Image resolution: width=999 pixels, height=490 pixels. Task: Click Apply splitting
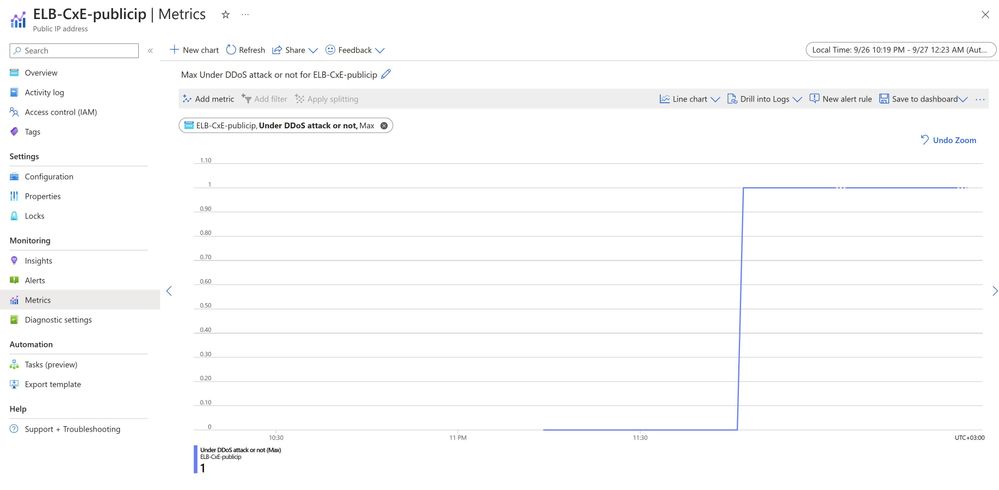[x=327, y=99]
